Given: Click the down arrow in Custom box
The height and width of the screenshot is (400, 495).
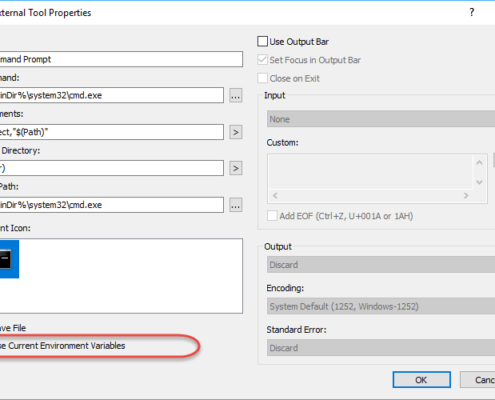Looking at the screenshot, I should (x=479, y=182).
